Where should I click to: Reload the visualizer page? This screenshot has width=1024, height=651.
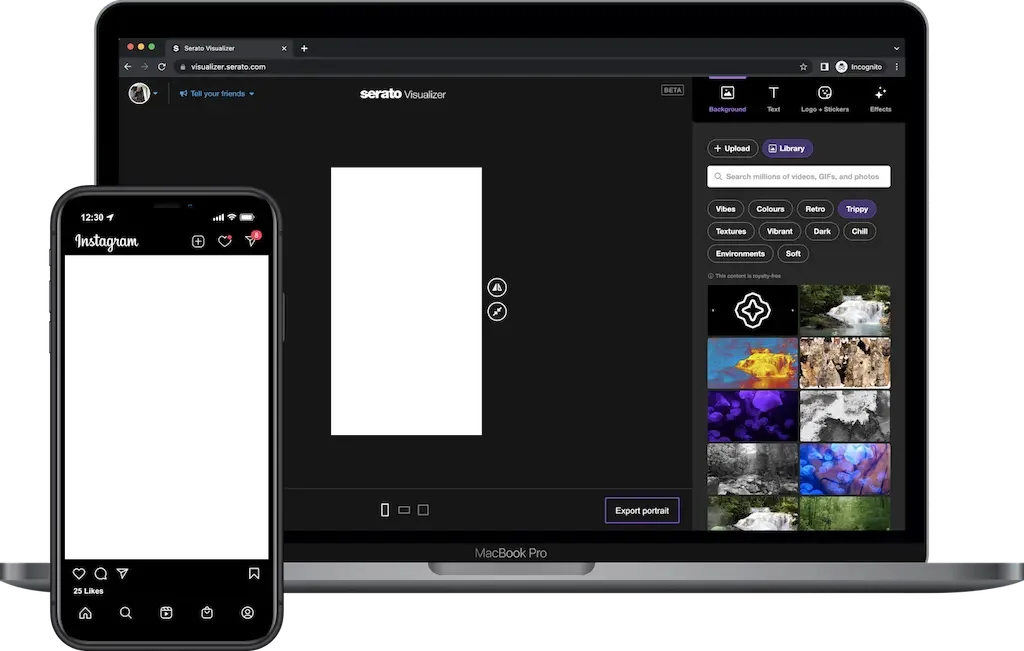pos(162,67)
